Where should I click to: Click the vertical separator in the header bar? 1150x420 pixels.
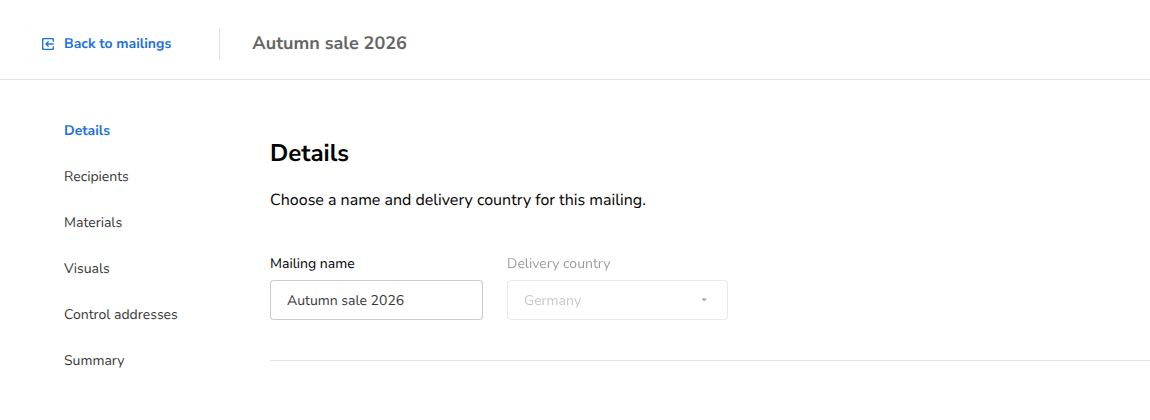tap(219, 44)
